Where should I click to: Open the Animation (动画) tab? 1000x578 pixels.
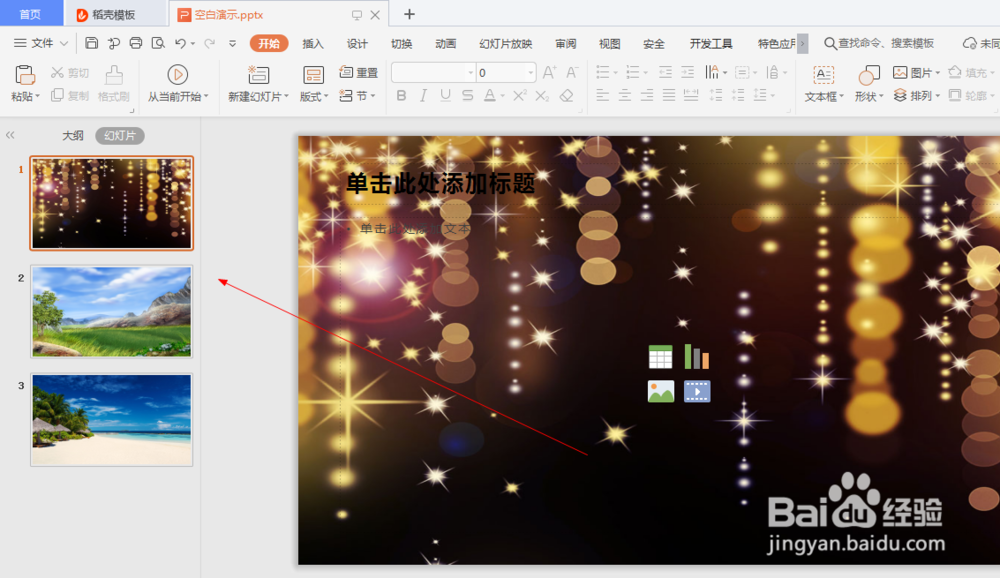coord(446,43)
